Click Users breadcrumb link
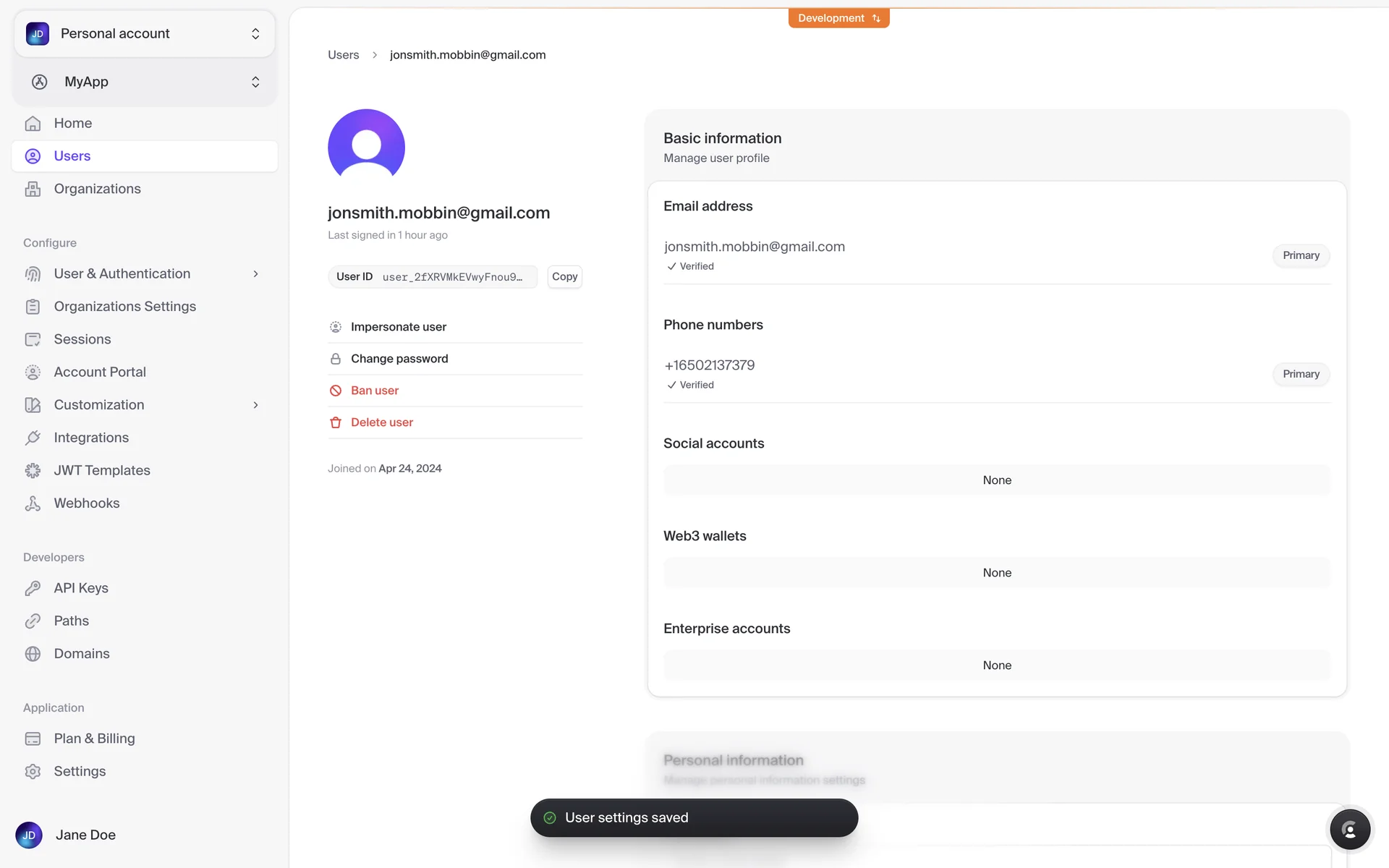Image resolution: width=1389 pixels, height=868 pixels. point(343,55)
